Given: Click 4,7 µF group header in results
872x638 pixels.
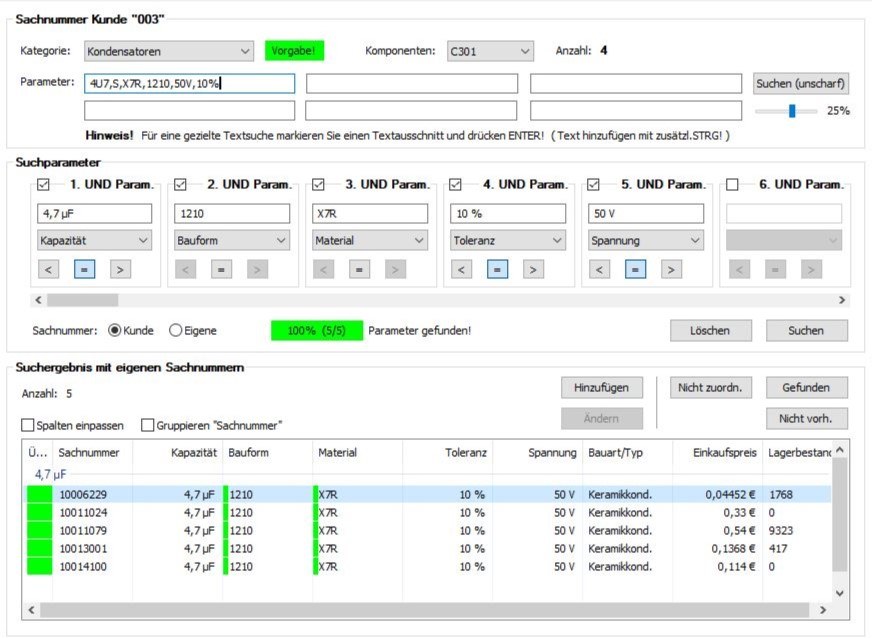Looking at the screenshot, I should 51,474.
